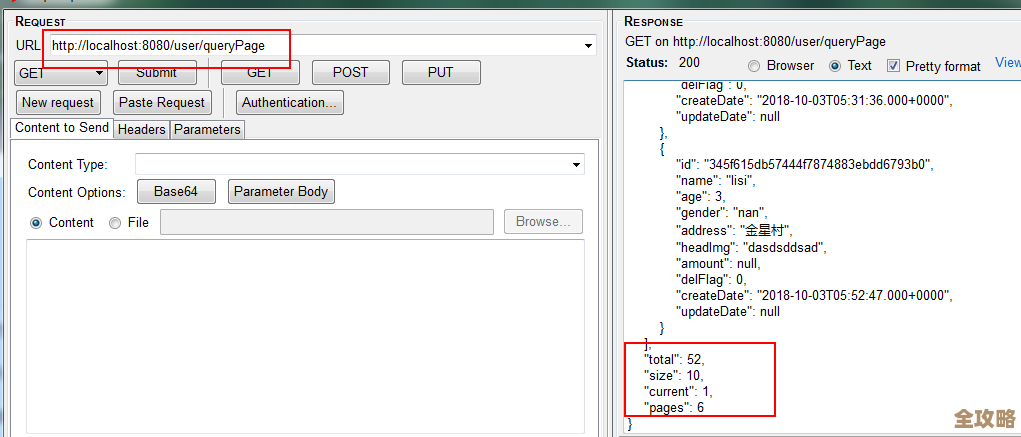
Task: Click the Paste Request button
Action: [161, 102]
